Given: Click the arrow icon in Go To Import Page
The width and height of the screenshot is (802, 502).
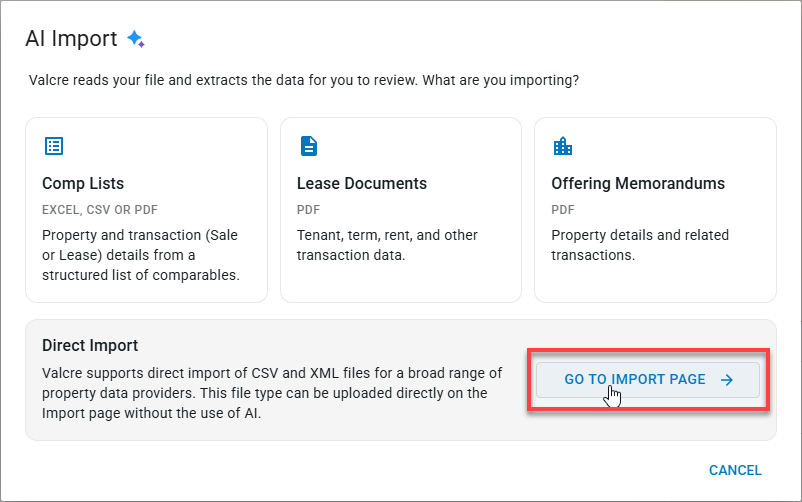Looking at the screenshot, I should point(726,380).
